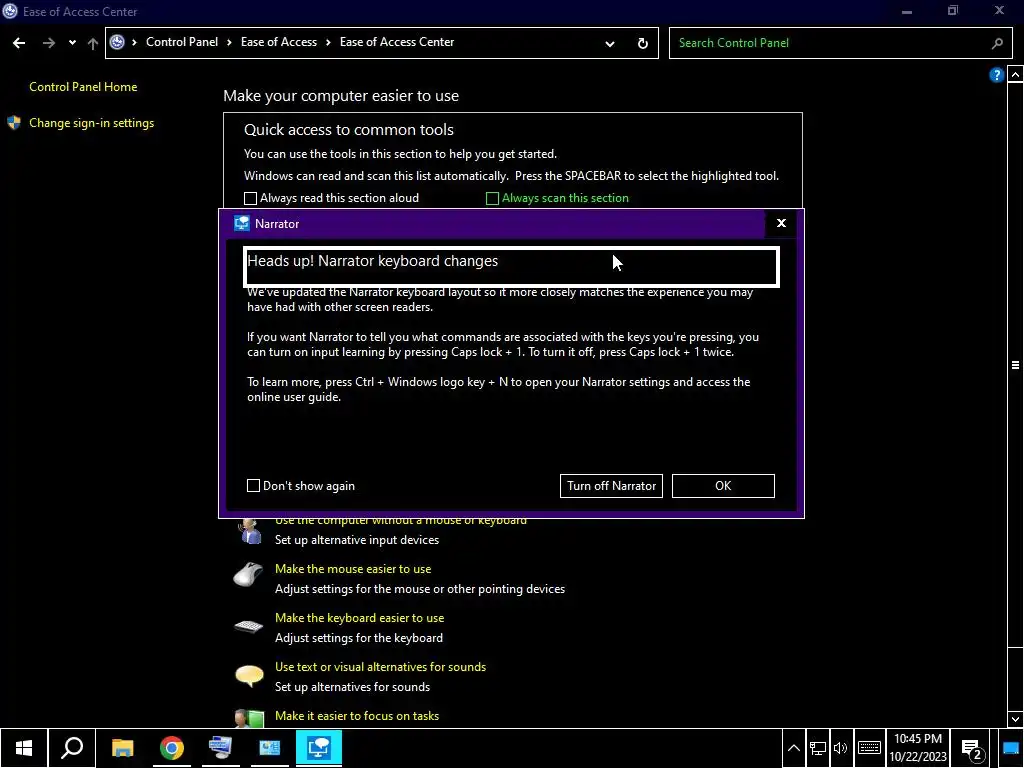Click Adjust settings for the keyboard text

[359, 638]
